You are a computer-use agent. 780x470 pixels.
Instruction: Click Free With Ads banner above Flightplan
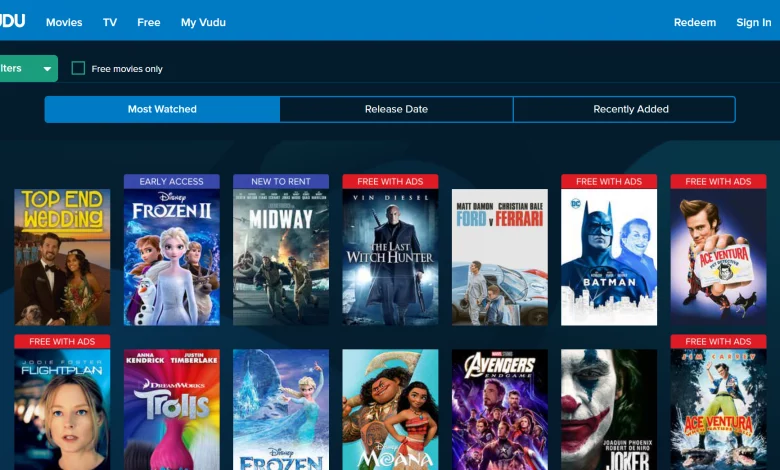(x=62, y=342)
